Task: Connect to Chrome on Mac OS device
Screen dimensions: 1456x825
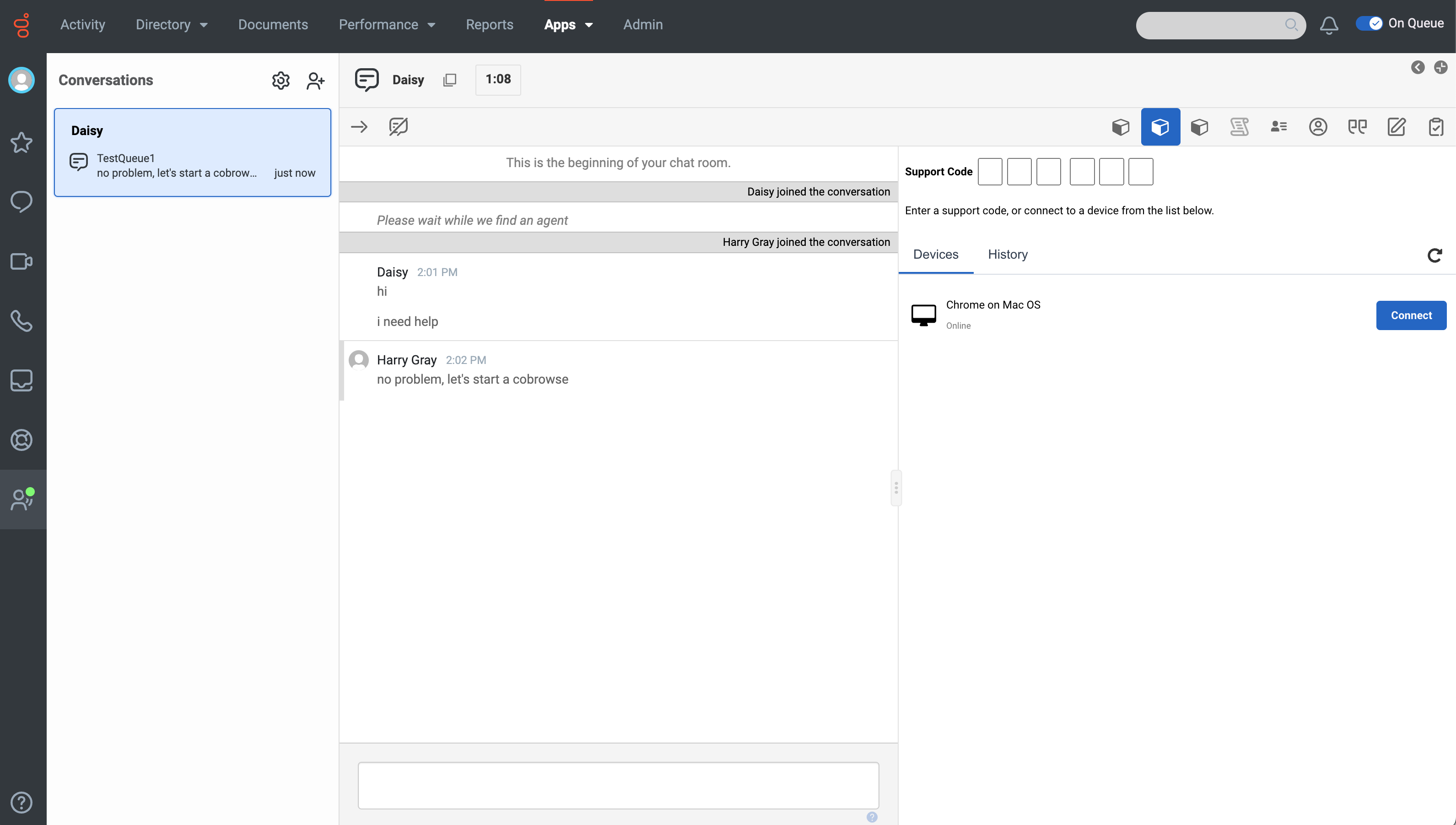Action: [1411, 315]
